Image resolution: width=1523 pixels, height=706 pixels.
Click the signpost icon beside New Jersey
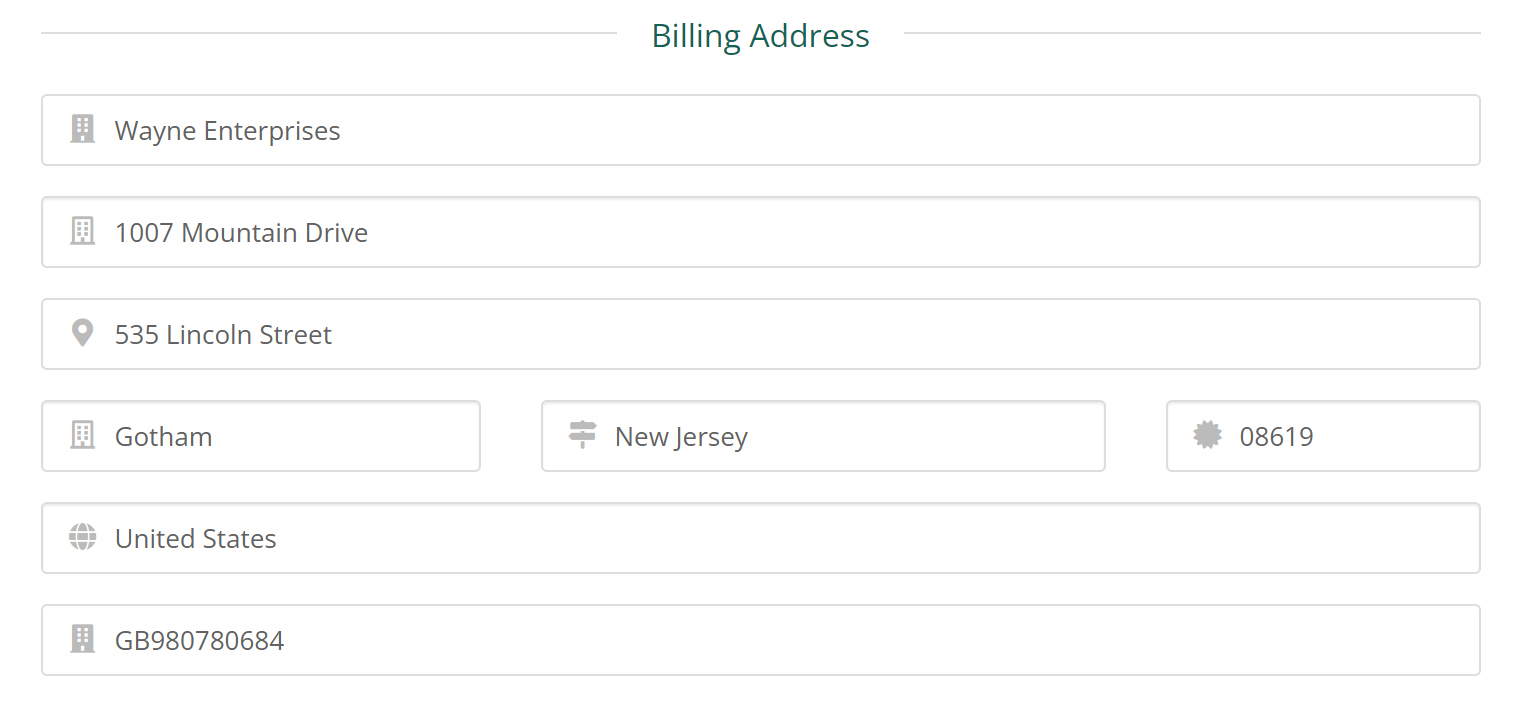[x=582, y=435]
